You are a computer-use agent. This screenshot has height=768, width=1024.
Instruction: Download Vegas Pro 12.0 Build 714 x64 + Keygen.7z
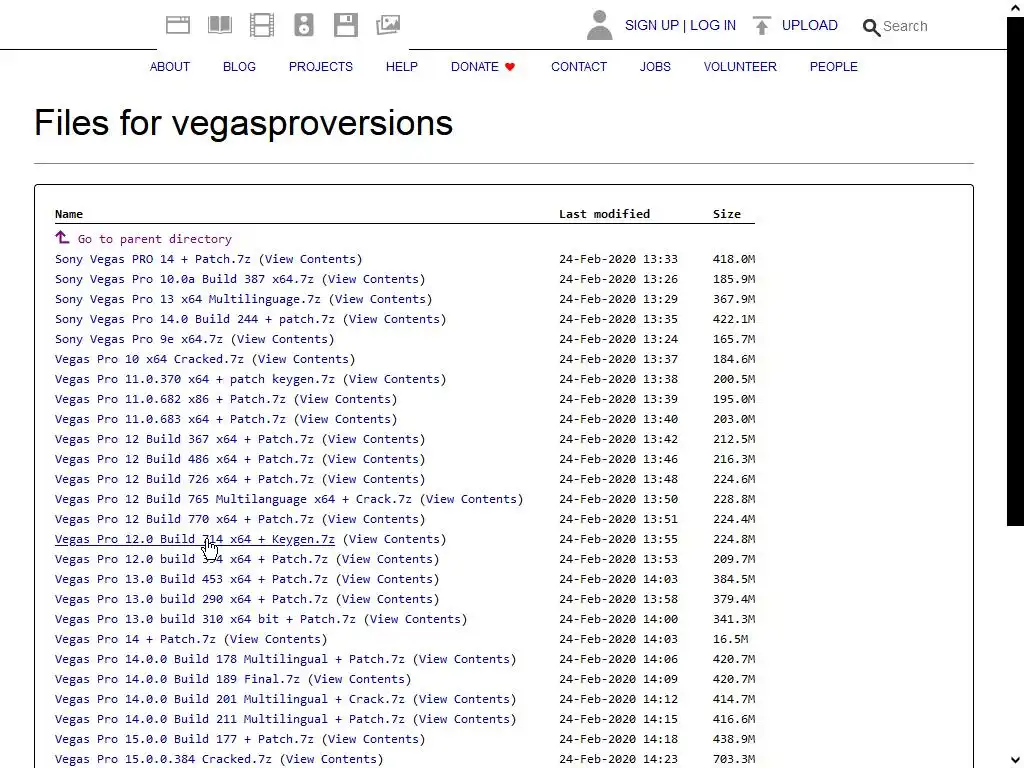tap(195, 539)
